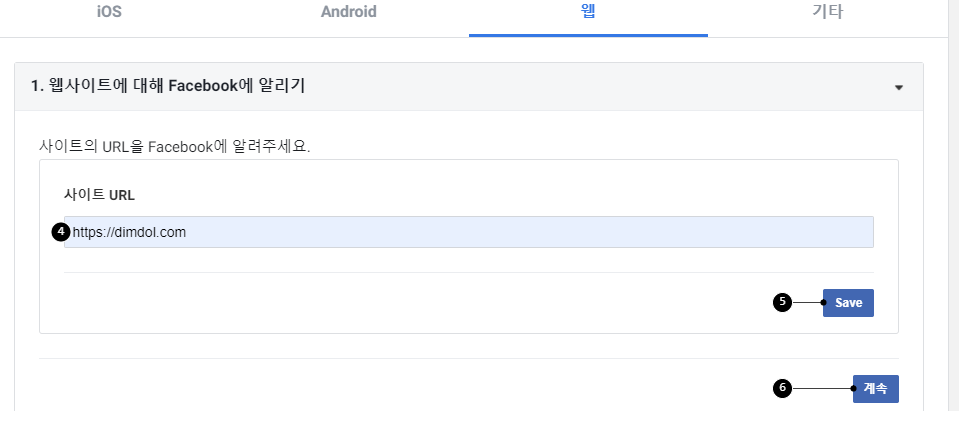Screen dimensions: 979x431
Task: Click the black number 6 marker
Action: click(782, 389)
